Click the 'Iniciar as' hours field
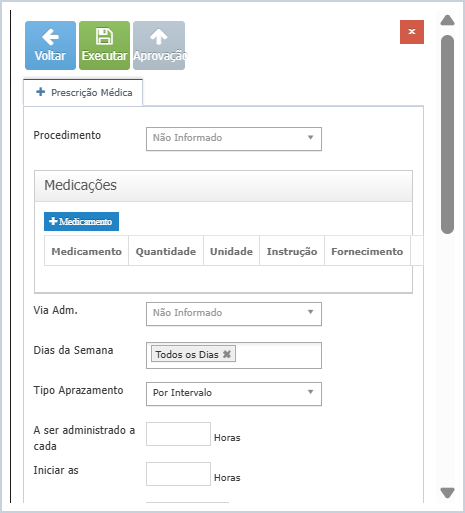The height and width of the screenshot is (513, 465). (x=178, y=474)
